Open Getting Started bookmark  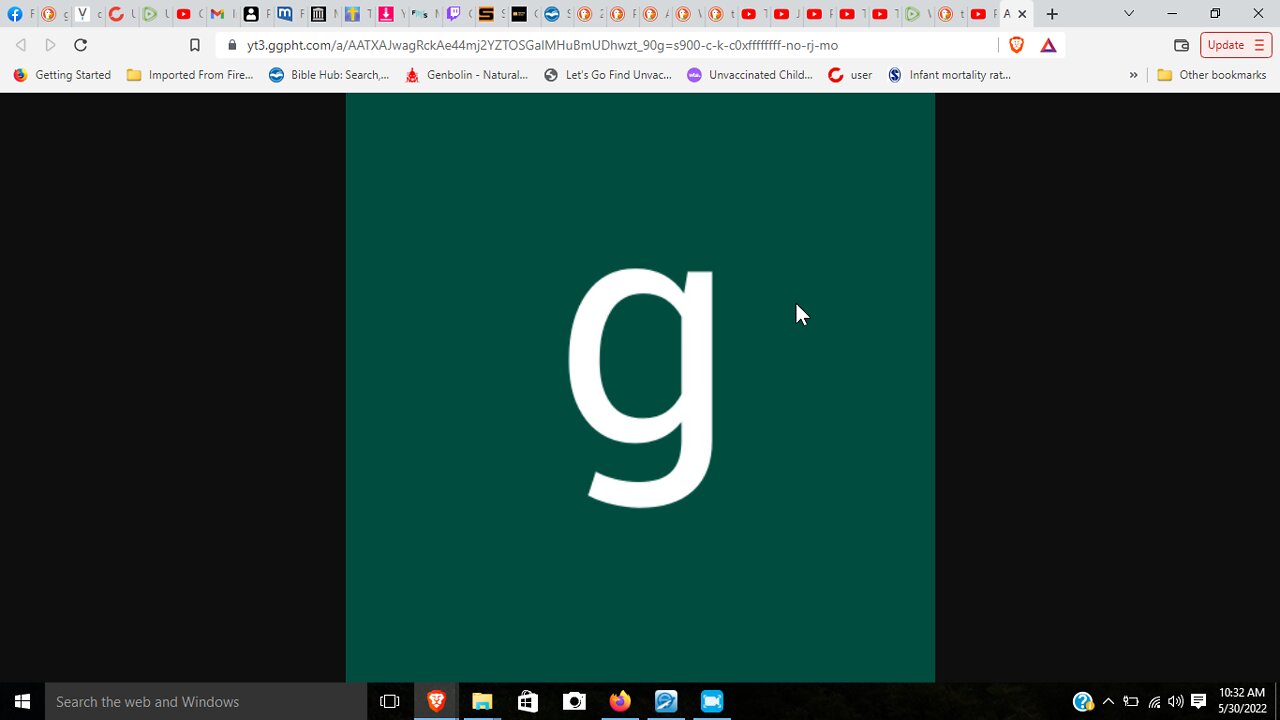pyautogui.click(x=62, y=75)
